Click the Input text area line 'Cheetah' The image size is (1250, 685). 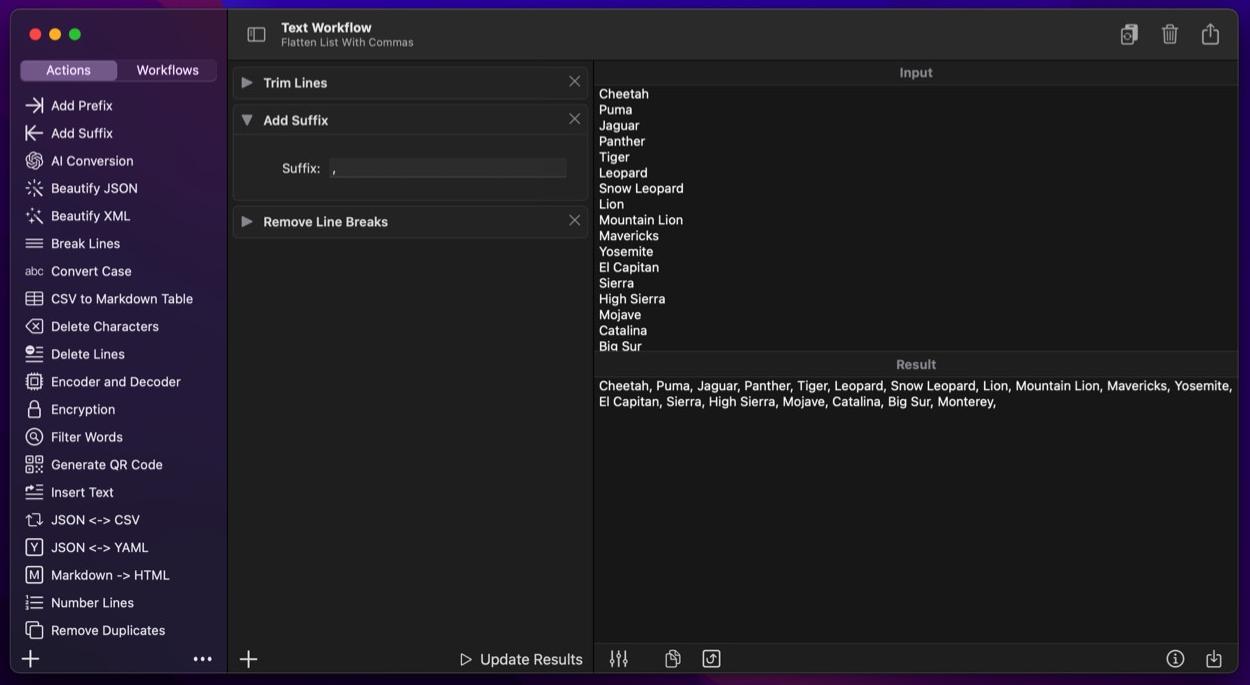point(624,94)
